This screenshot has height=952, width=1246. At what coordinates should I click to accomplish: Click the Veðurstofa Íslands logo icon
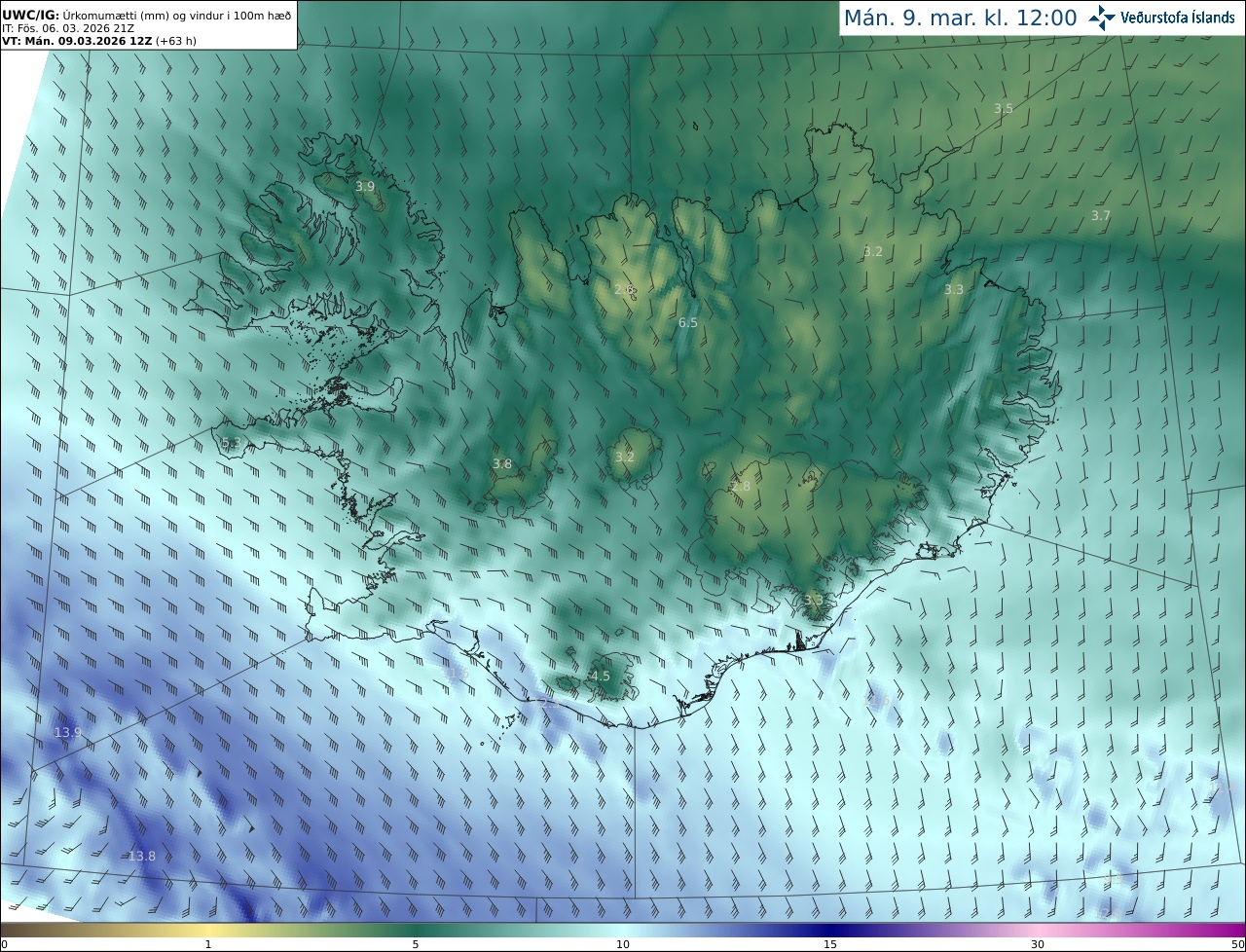pos(1102,18)
